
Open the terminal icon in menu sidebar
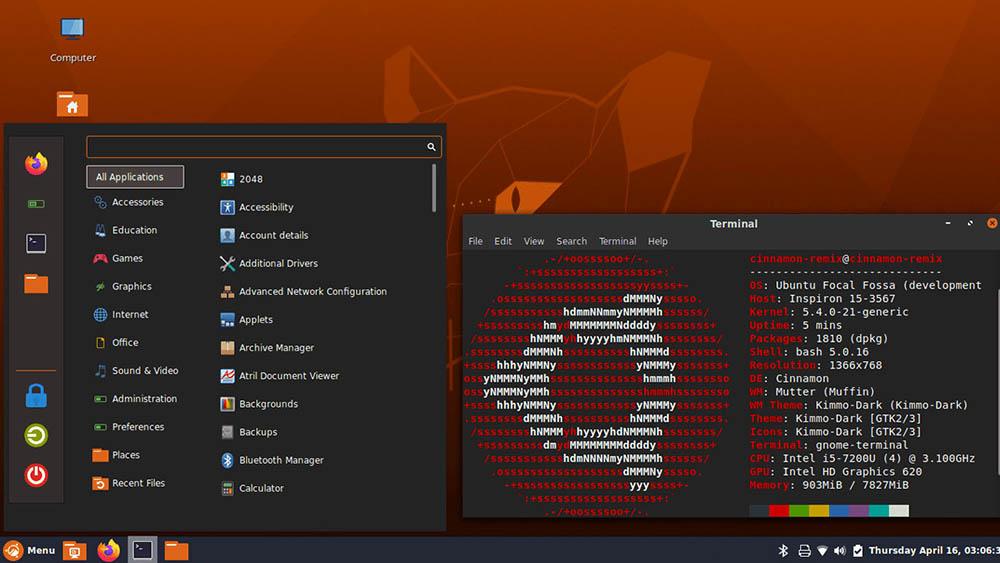pos(36,243)
